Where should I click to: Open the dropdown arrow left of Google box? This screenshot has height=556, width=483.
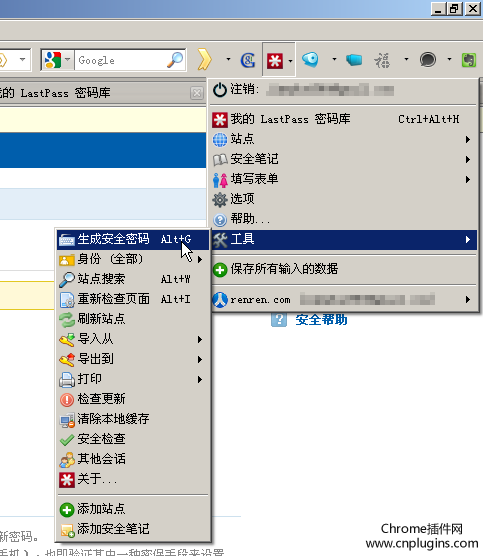coord(22,59)
